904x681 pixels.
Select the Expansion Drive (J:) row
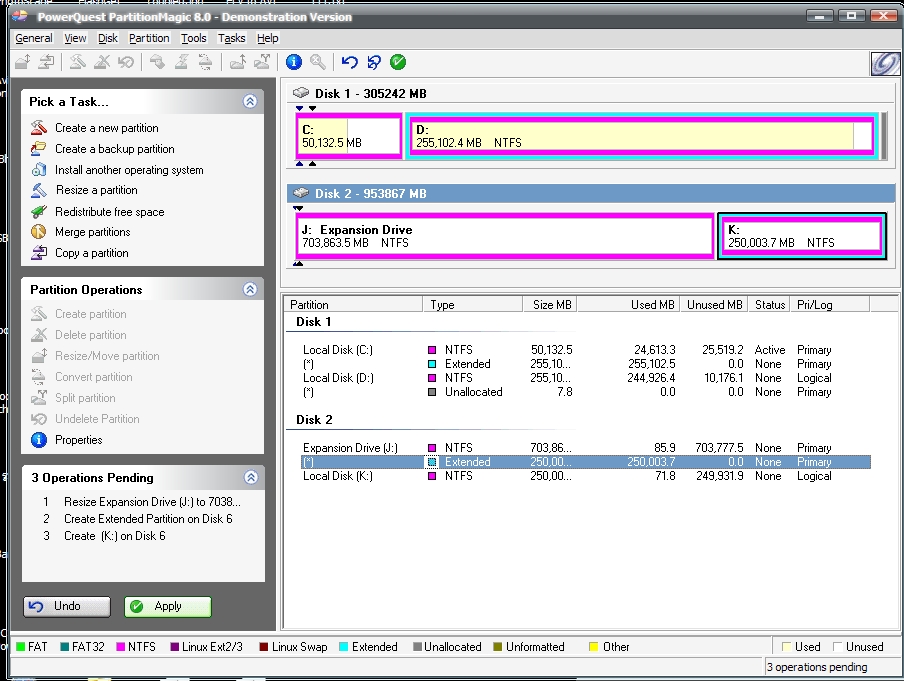pos(585,448)
